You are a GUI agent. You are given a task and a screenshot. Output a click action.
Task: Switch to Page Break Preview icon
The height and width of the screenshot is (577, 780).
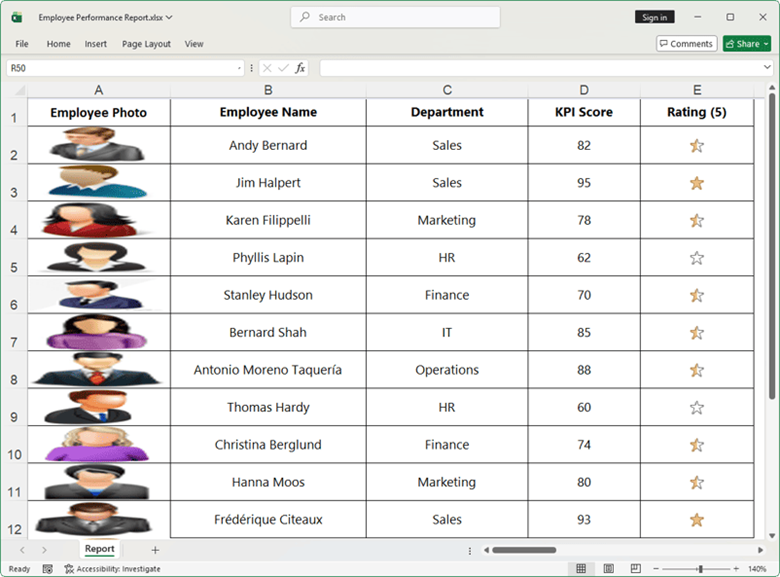pos(635,569)
